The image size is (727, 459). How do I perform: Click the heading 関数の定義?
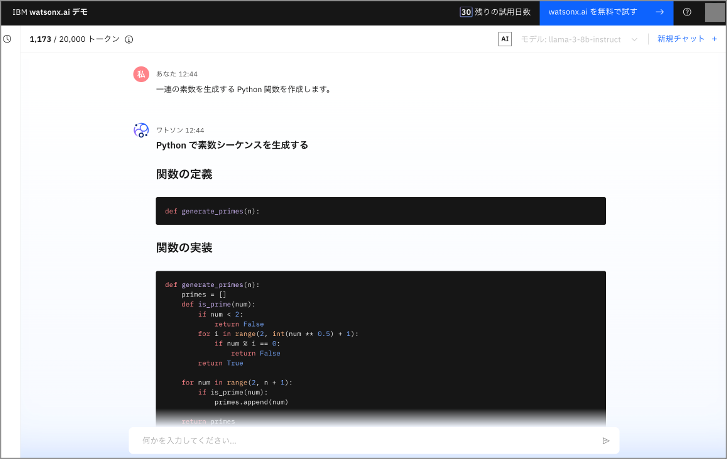(x=184, y=174)
